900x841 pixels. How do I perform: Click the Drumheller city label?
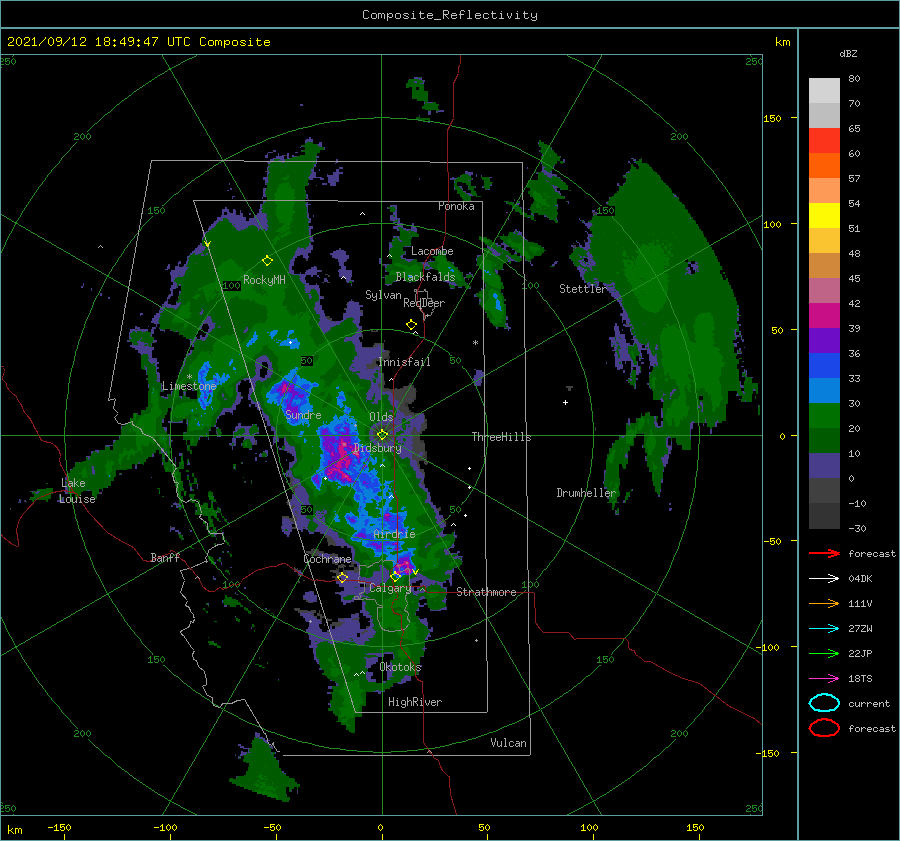click(586, 493)
